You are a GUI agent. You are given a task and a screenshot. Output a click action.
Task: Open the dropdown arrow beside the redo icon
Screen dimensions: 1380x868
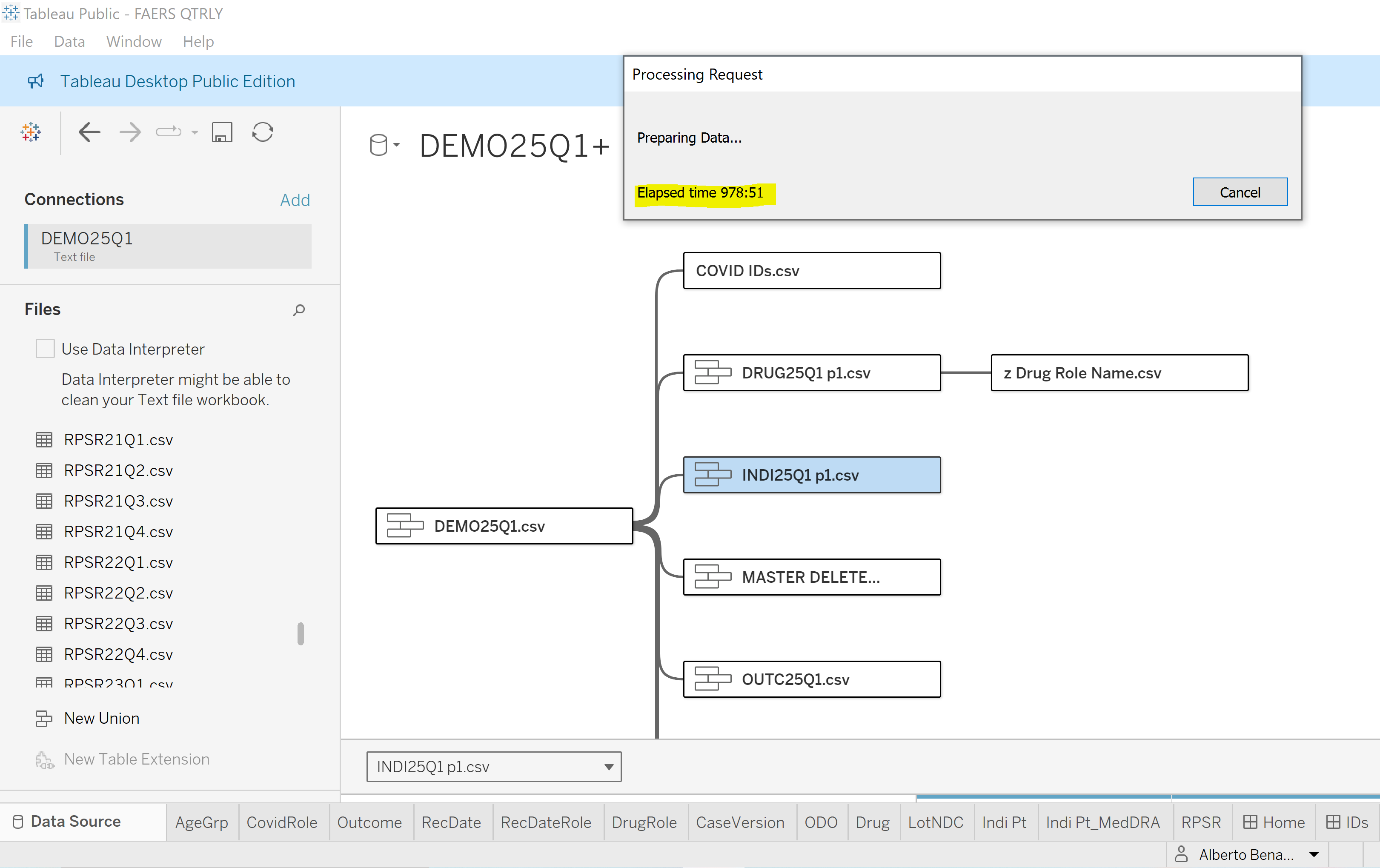pyautogui.click(x=195, y=132)
